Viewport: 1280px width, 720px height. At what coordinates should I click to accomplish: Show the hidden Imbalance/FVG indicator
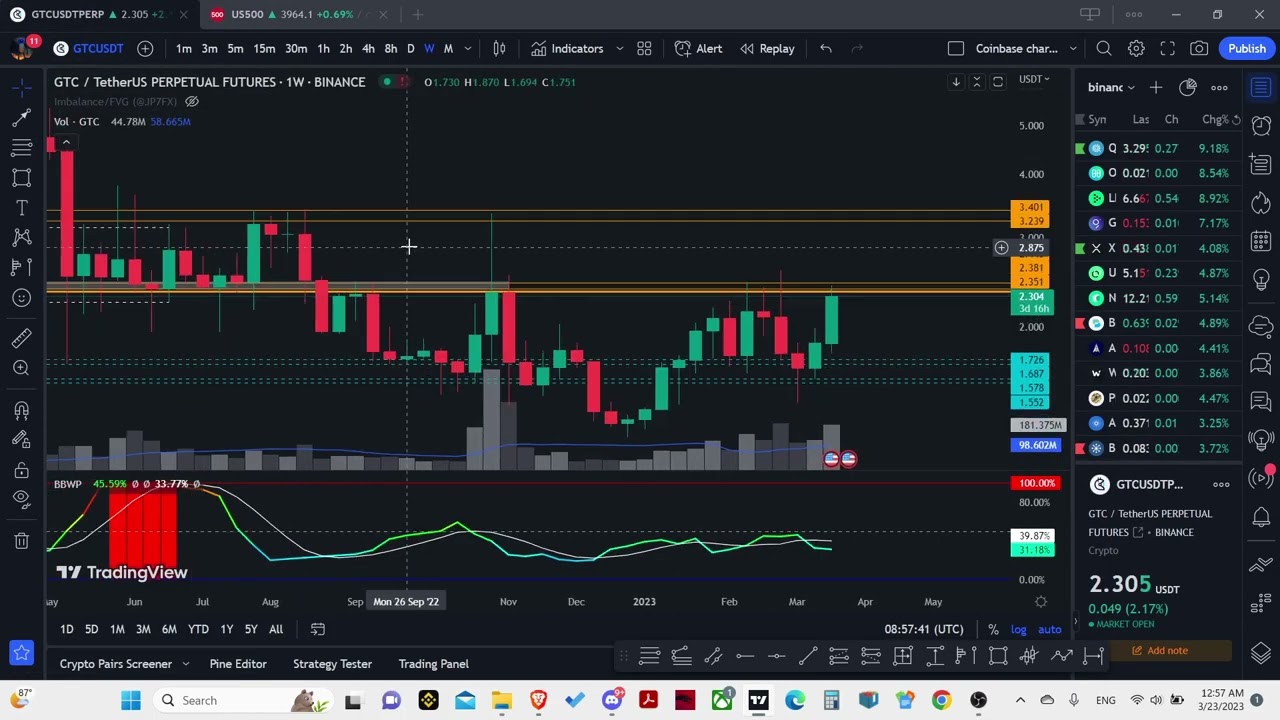[x=193, y=101]
